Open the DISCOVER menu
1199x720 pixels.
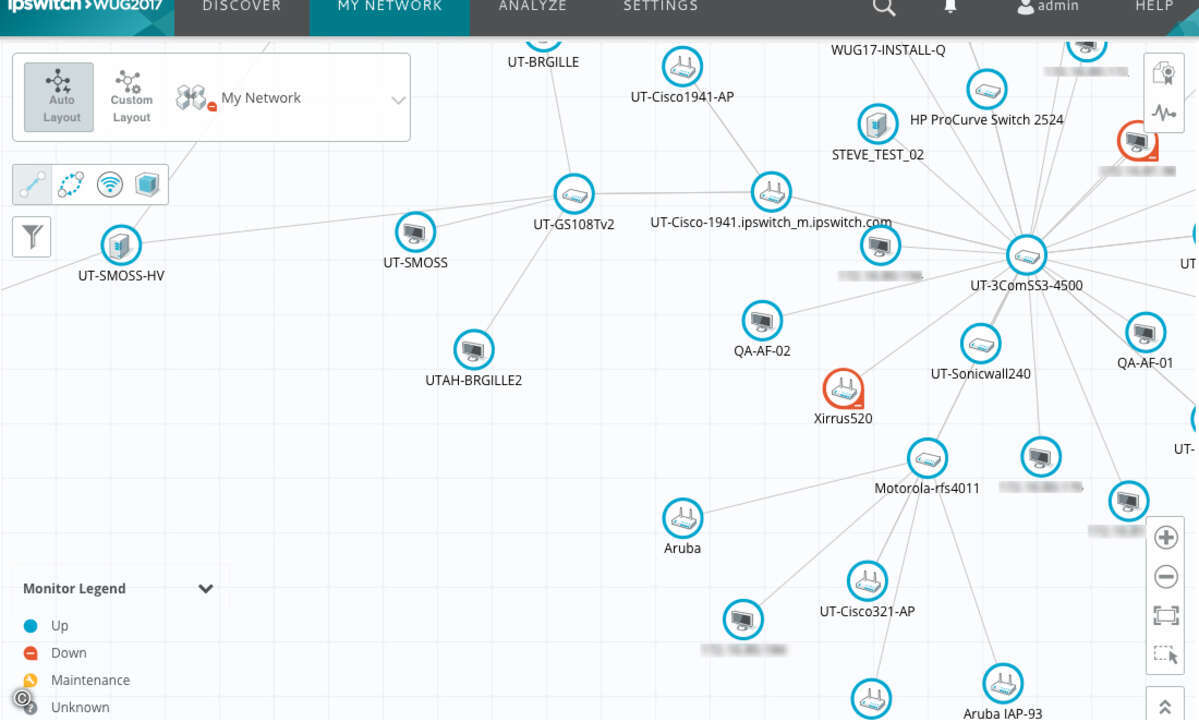[242, 7]
